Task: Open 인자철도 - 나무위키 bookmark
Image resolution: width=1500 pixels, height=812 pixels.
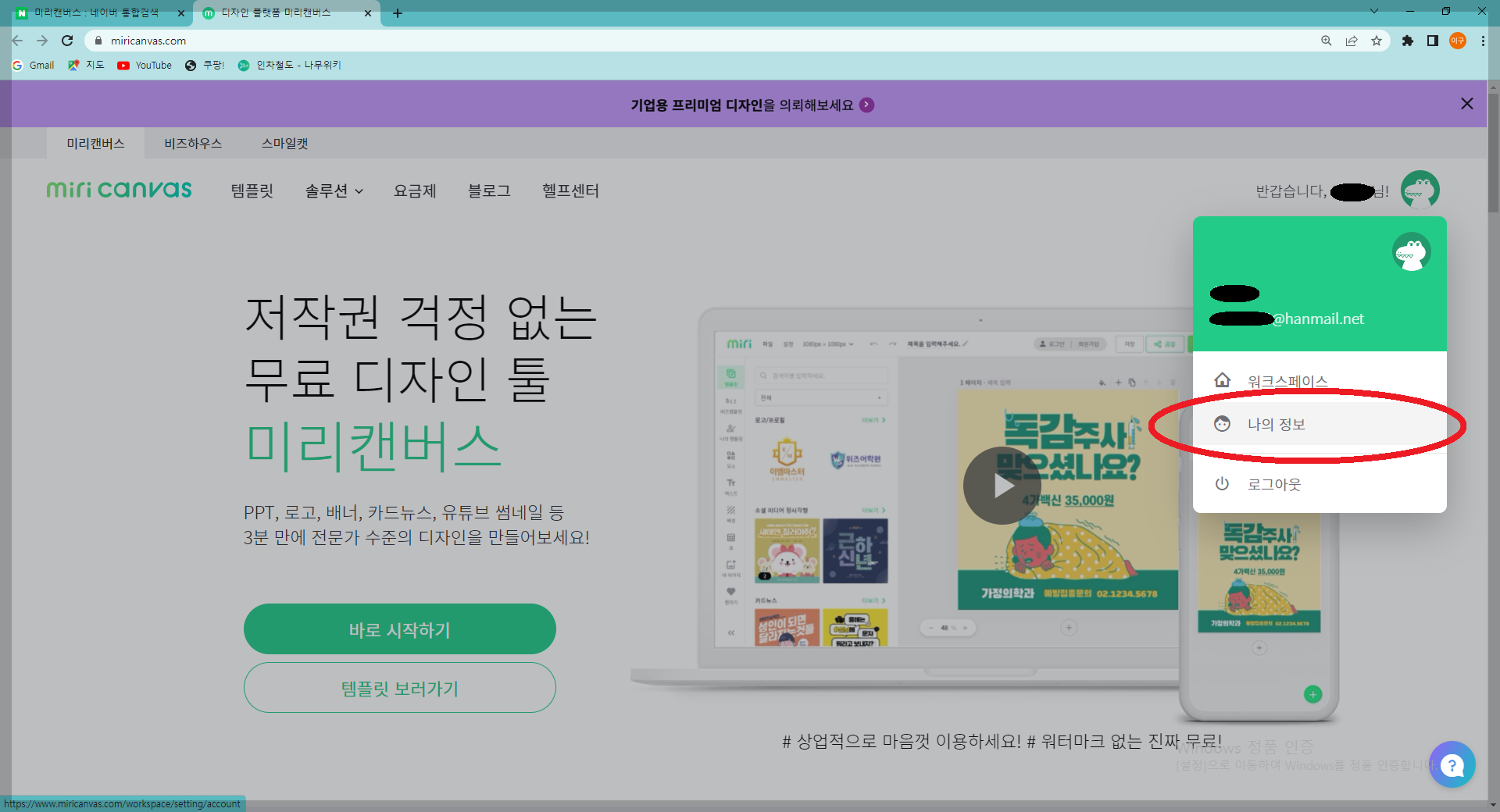Action: (x=290, y=65)
